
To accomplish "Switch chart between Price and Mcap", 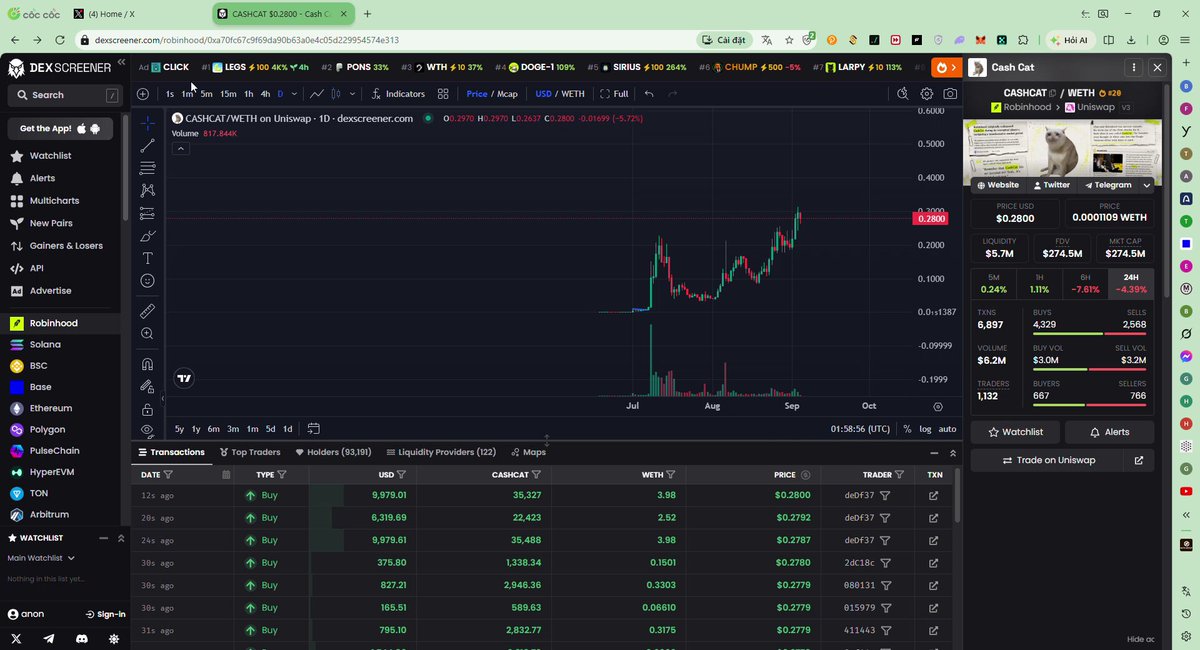I will tap(492, 94).
